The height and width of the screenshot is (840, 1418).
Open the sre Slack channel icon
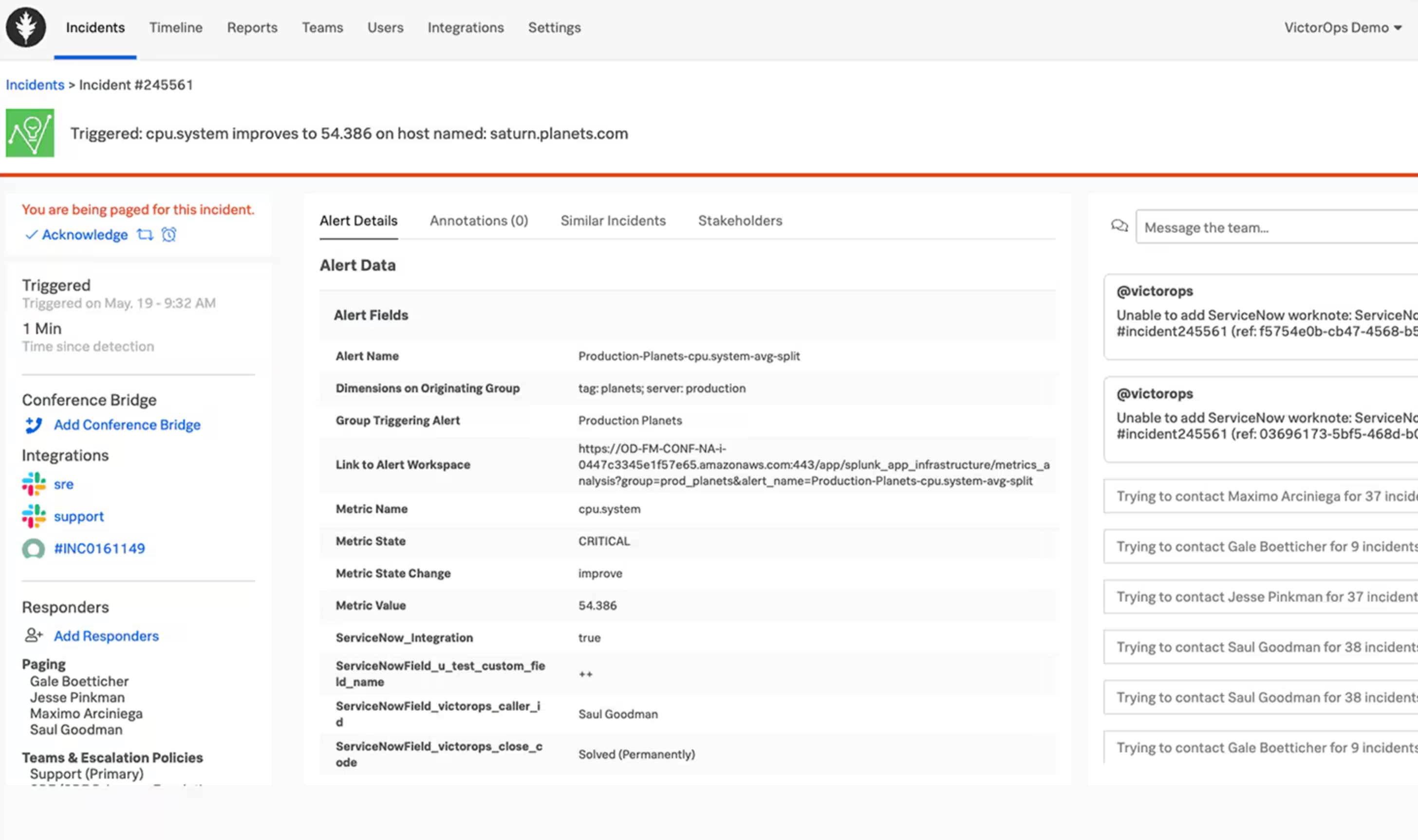coord(34,484)
